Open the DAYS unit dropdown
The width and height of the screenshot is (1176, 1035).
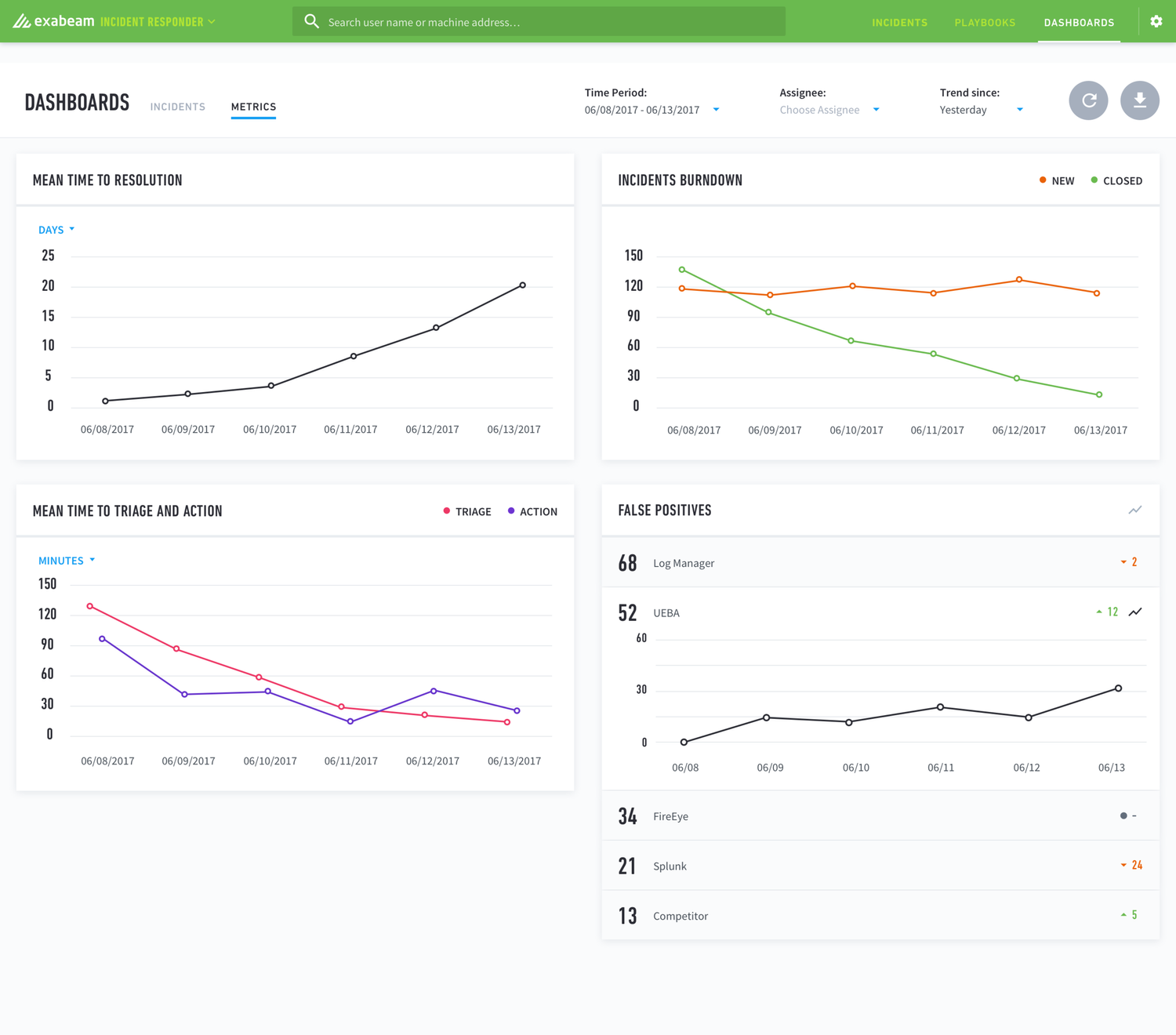(x=56, y=230)
